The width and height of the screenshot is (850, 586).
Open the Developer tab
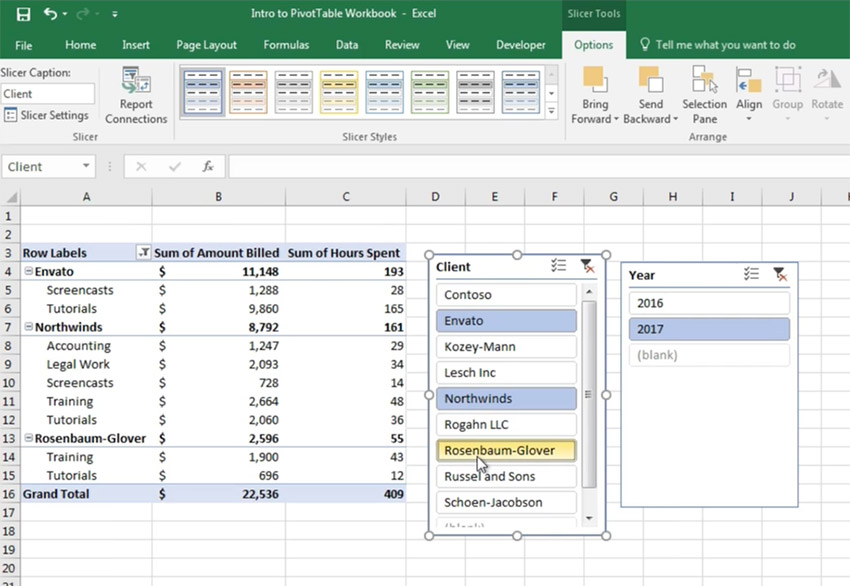[x=520, y=45]
